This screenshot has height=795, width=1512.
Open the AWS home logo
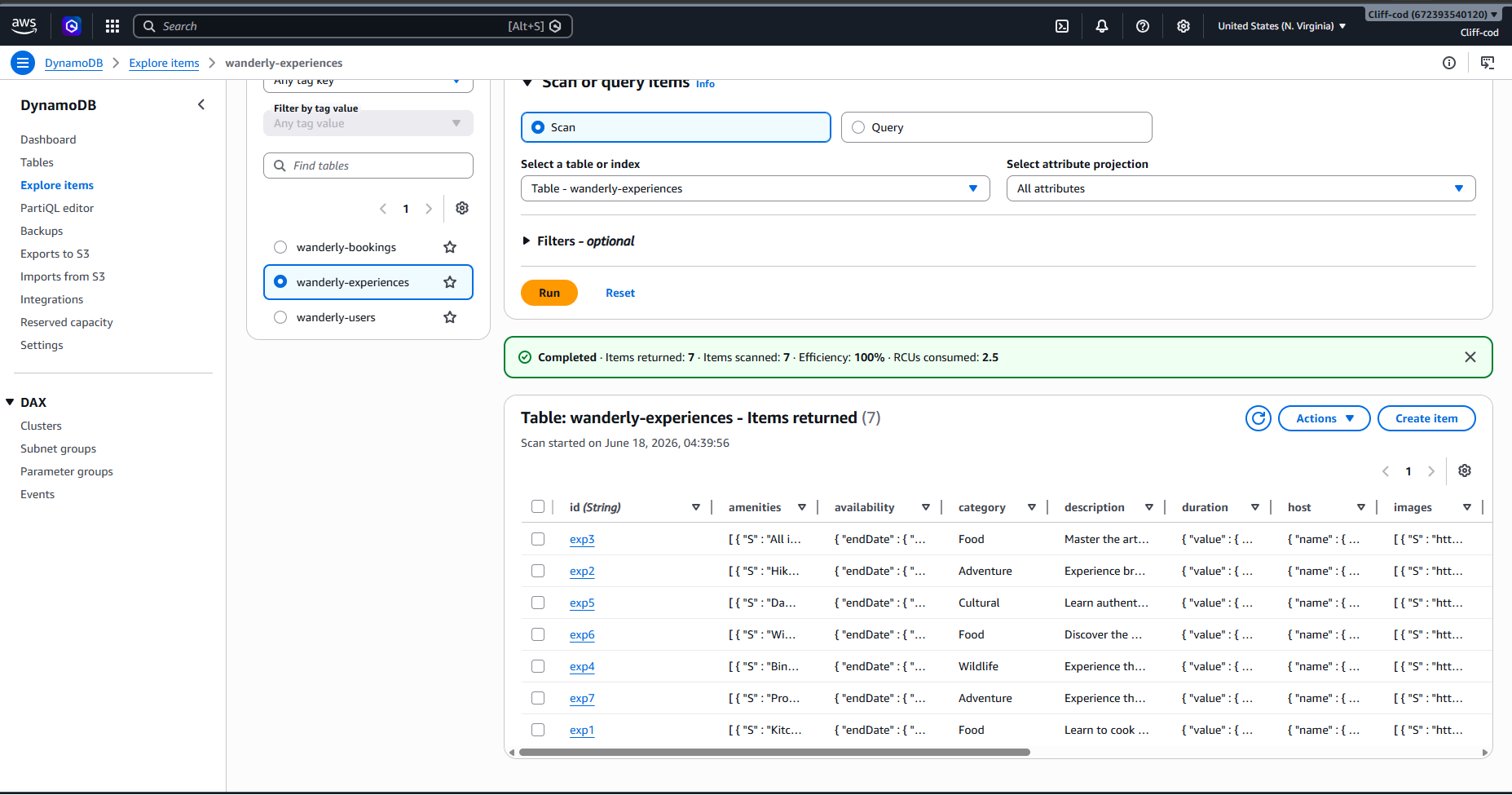(24, 26)
